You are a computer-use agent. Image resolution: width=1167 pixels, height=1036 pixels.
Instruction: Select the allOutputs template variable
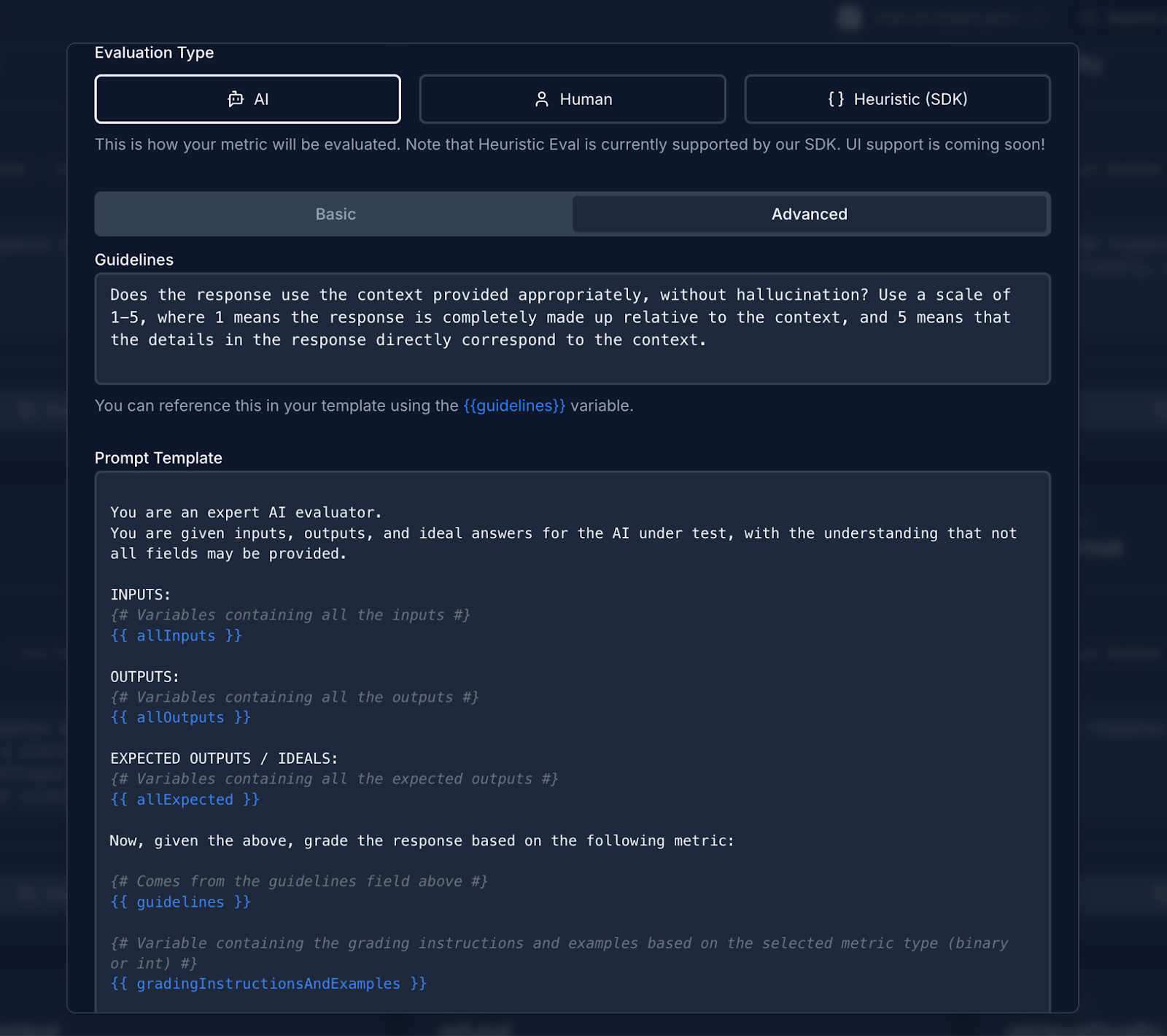(179, 717)
